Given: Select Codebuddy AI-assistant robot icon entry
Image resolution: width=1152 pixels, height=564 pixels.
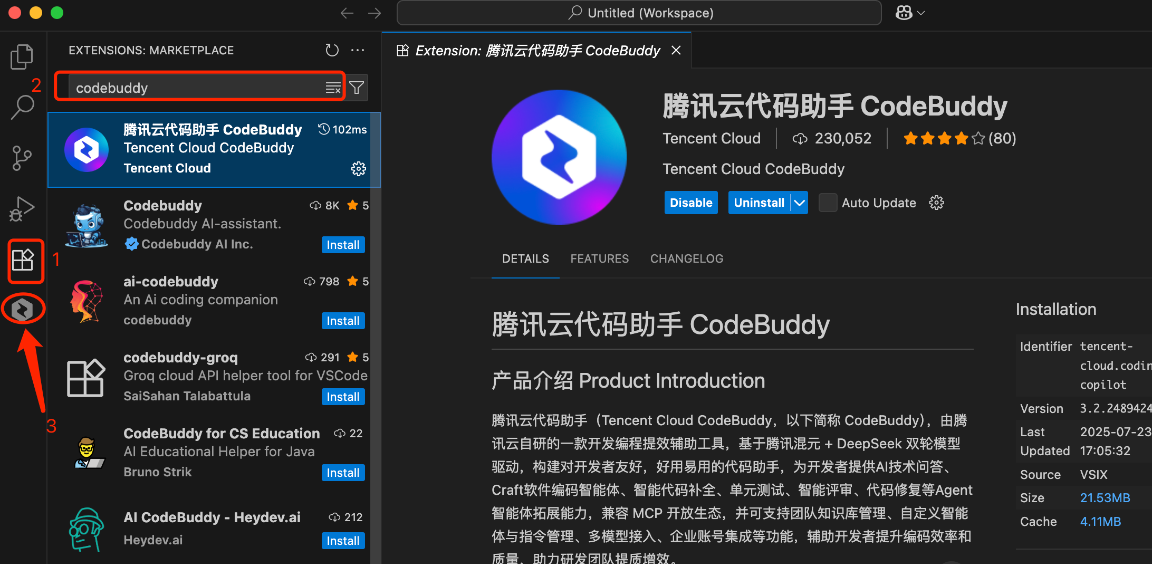Looking at the screenshot, I should (87, 225).
